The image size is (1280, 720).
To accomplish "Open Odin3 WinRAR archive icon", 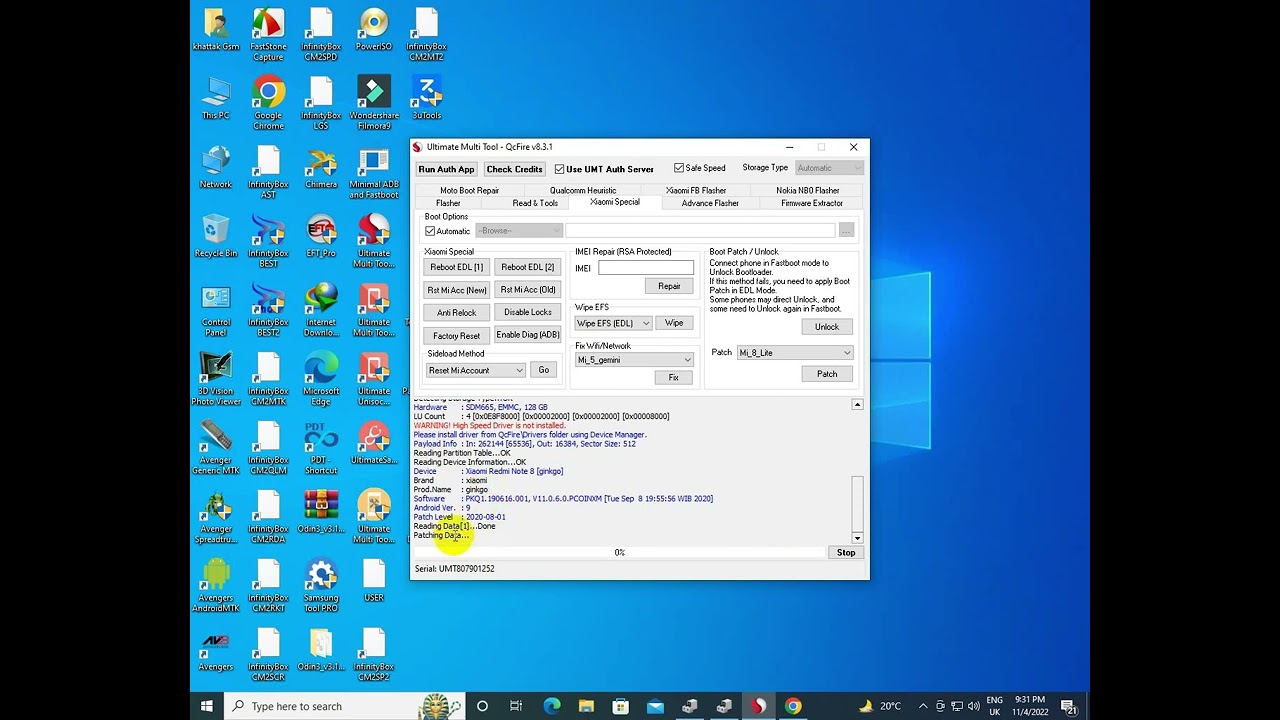I will (x=321, y=512).
